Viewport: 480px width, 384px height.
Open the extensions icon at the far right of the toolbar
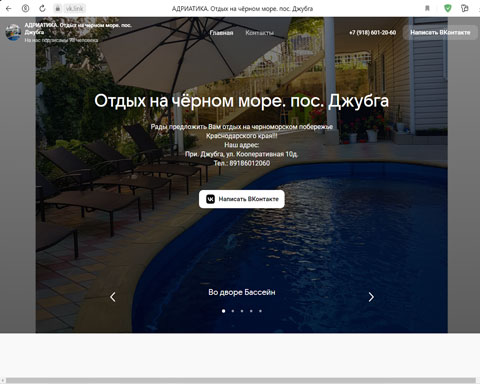[465, 9]
